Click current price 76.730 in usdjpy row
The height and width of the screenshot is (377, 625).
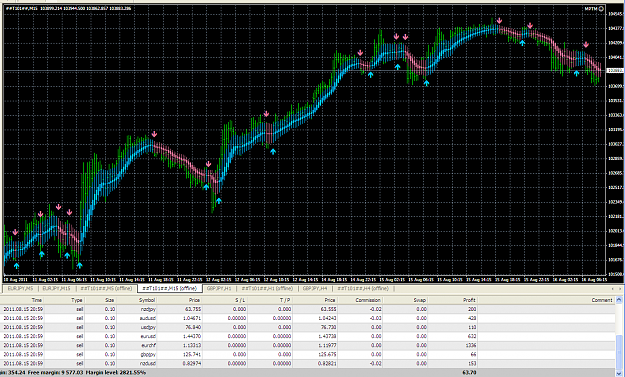(329, 327)
